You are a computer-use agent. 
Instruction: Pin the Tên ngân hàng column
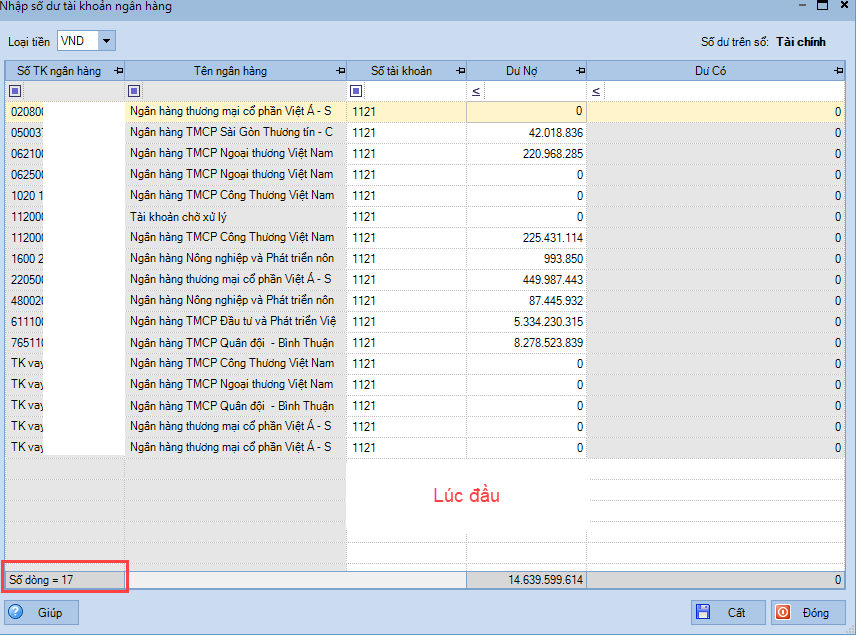click(340, 71)
